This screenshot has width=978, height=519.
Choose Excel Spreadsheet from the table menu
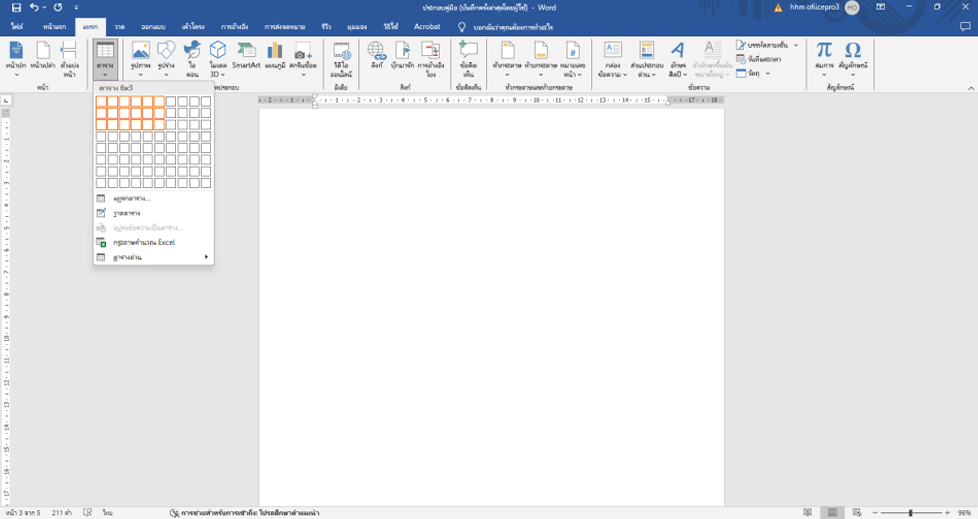coord(144,242)
